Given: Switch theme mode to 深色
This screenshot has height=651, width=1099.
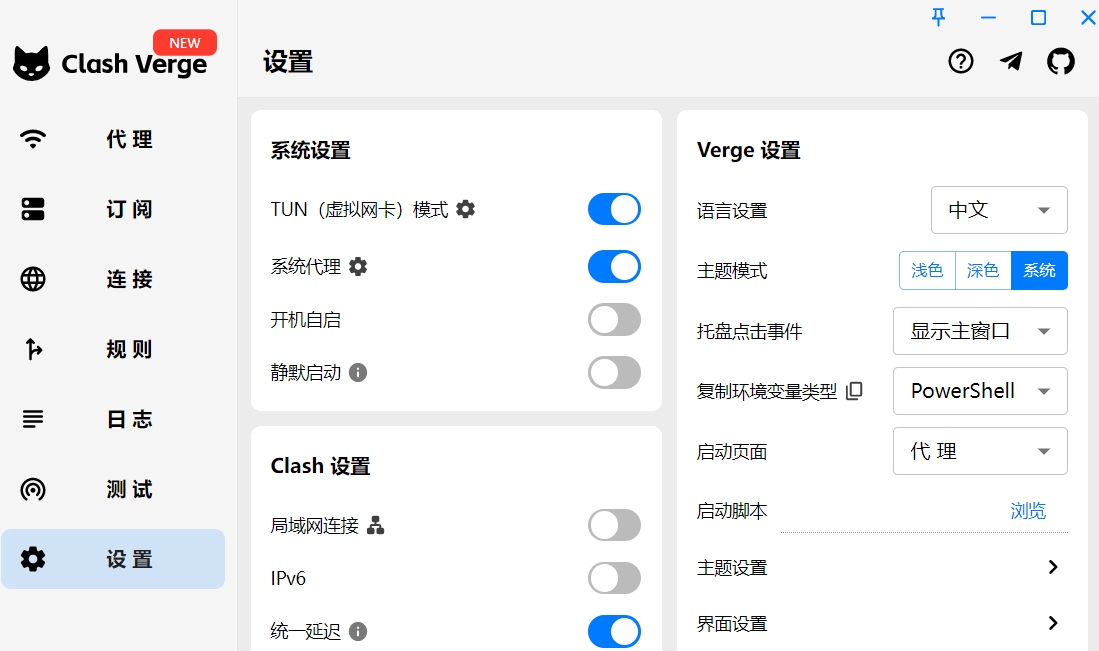Looking at the screenshot, I should (x=982, y=270).
